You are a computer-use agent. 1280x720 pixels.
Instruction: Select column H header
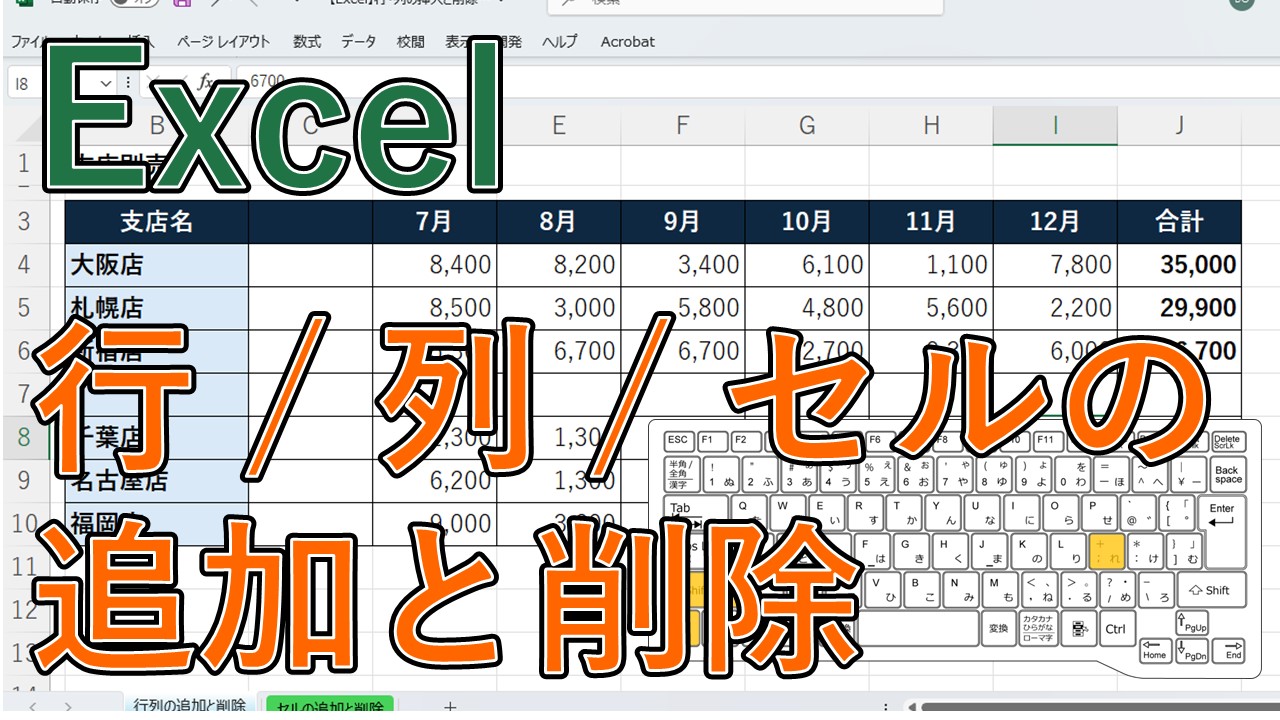(x=931, y=125)
